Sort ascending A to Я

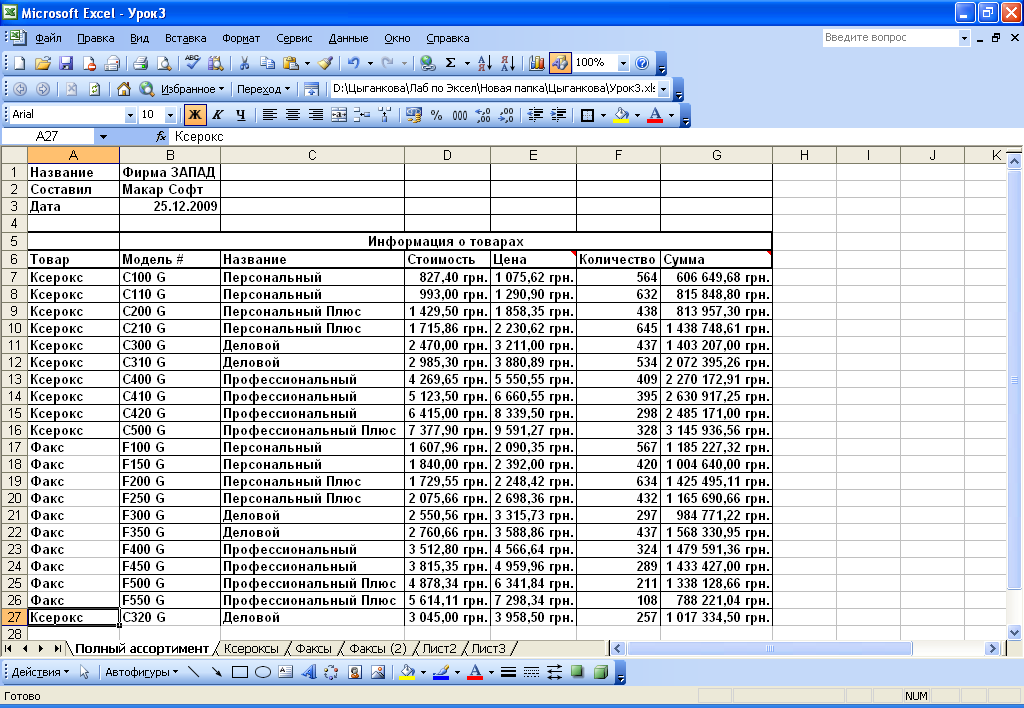click(485, 63)
